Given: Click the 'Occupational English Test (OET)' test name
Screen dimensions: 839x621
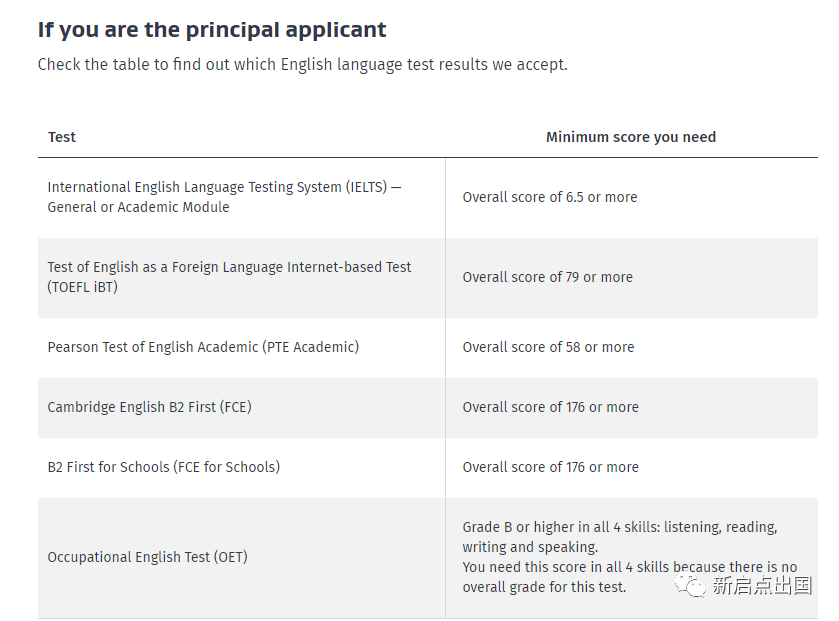Looking at the screenshot, I should click(147, 557).
